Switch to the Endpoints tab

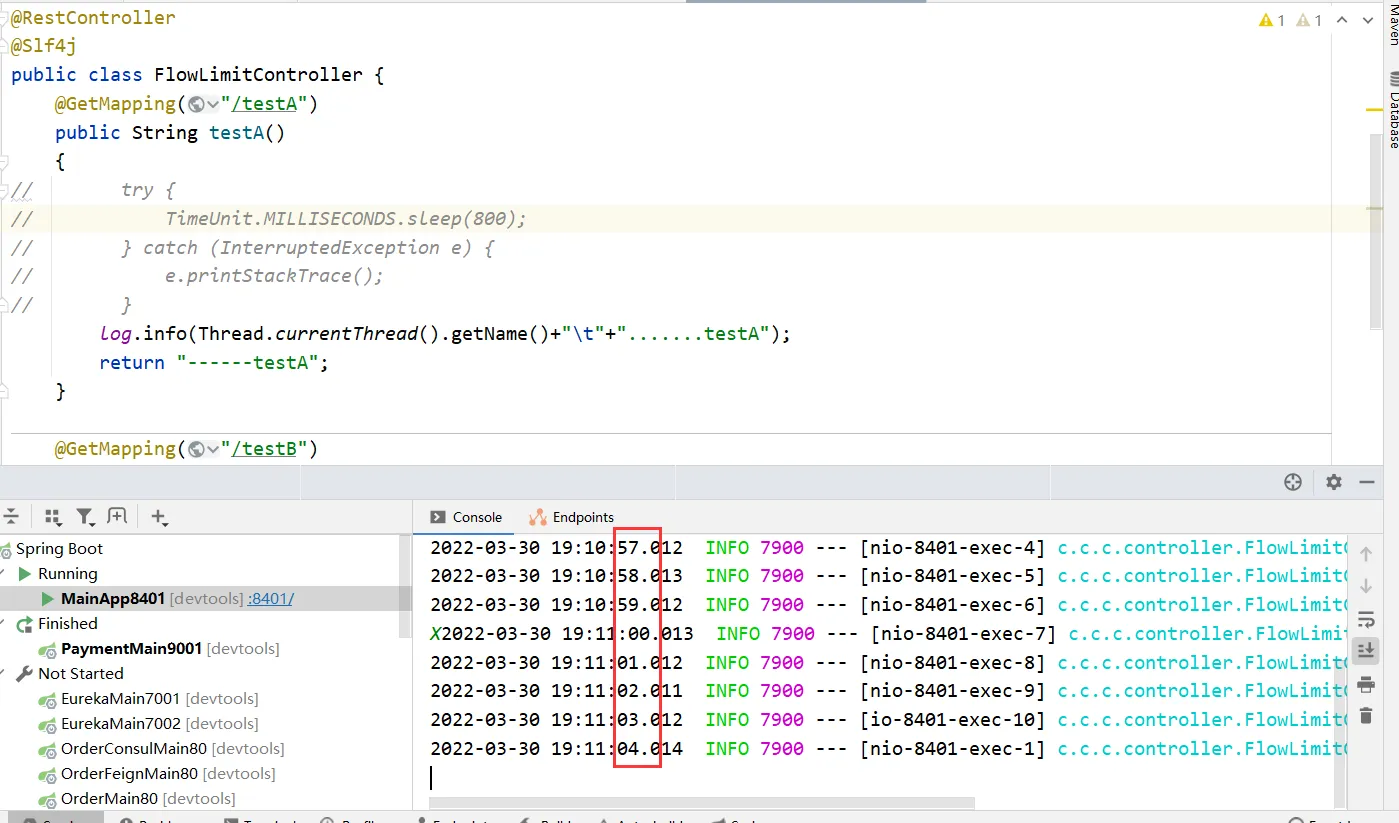(x=571, y=517)
